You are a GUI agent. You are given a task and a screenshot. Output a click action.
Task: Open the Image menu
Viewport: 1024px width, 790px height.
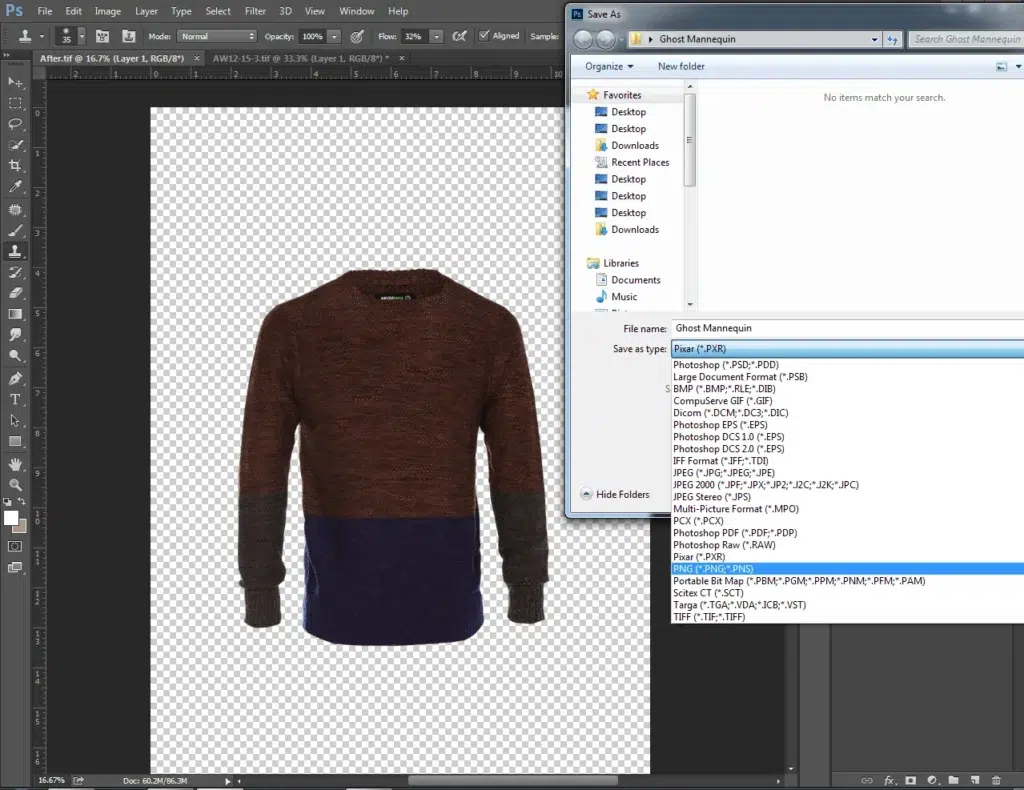click(x=108, y=11)
